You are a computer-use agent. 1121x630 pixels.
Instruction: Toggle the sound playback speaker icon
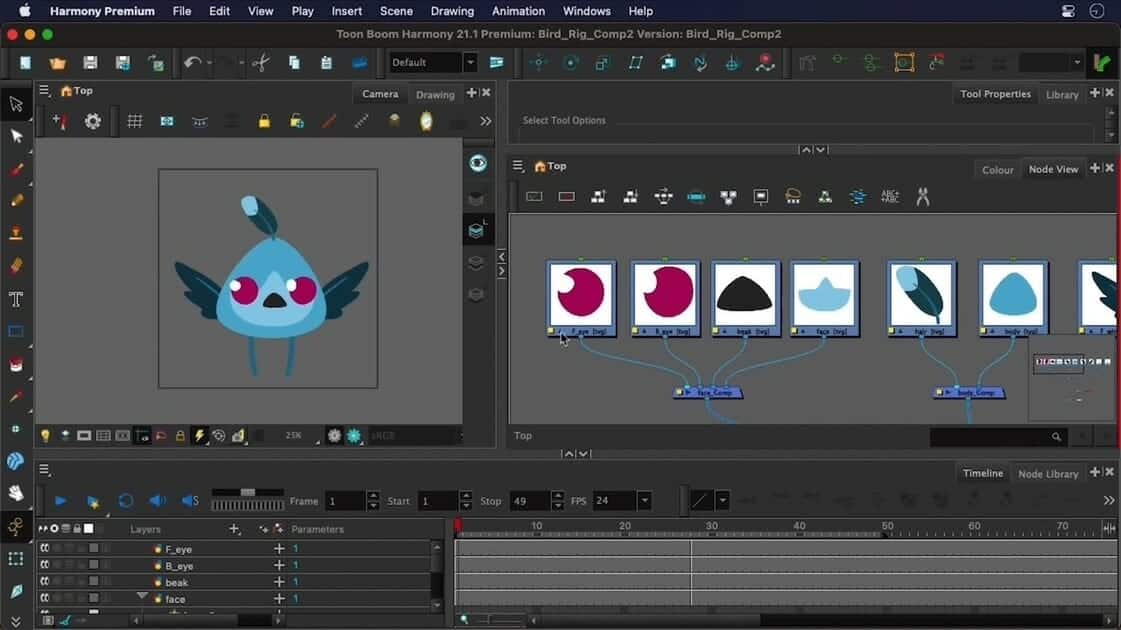[x=157, y=501]
